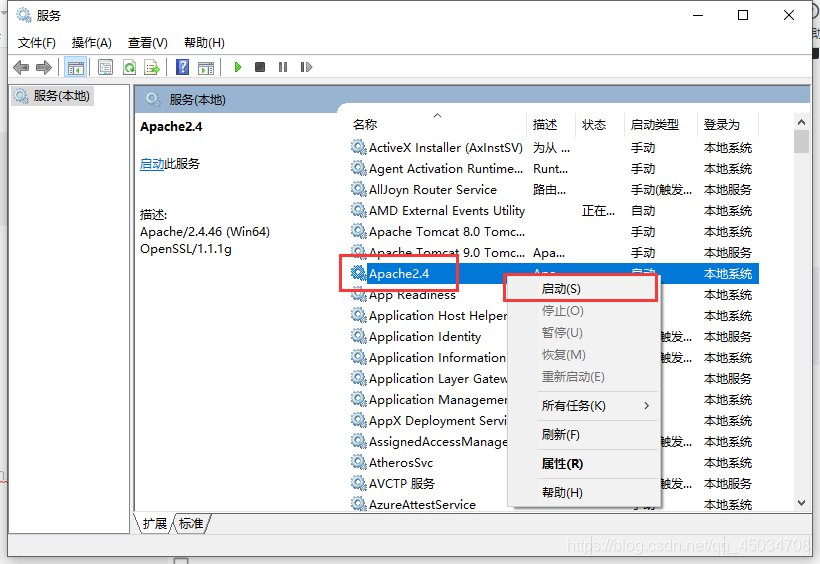820x564 pixels.
Task: Select the AssignedAccessManager service
Action: click(438, 442)
